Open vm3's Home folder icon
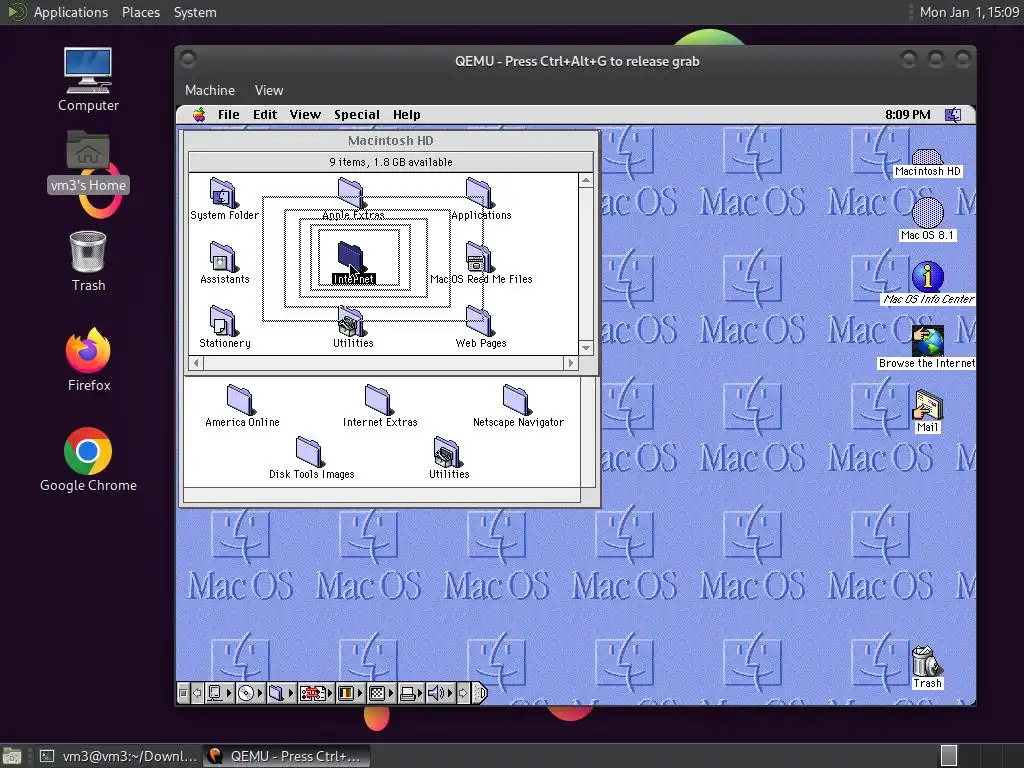Viewport: 1024px width, 768px height. coord(88,162)
